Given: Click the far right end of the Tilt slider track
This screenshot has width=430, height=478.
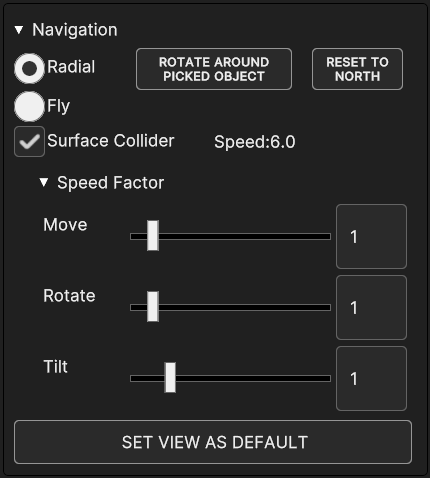Looking at the screenshot, I should click(x=328, y=378).
